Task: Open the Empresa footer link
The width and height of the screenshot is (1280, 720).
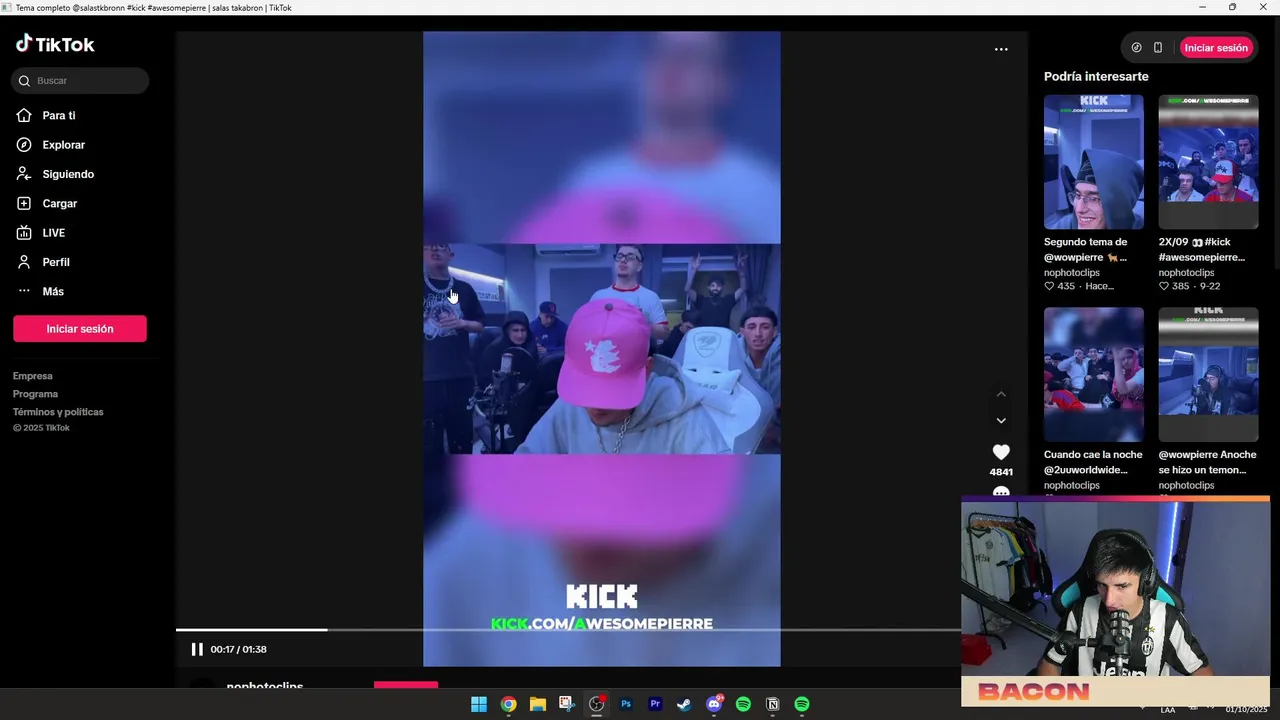Action: coord(33,376)
